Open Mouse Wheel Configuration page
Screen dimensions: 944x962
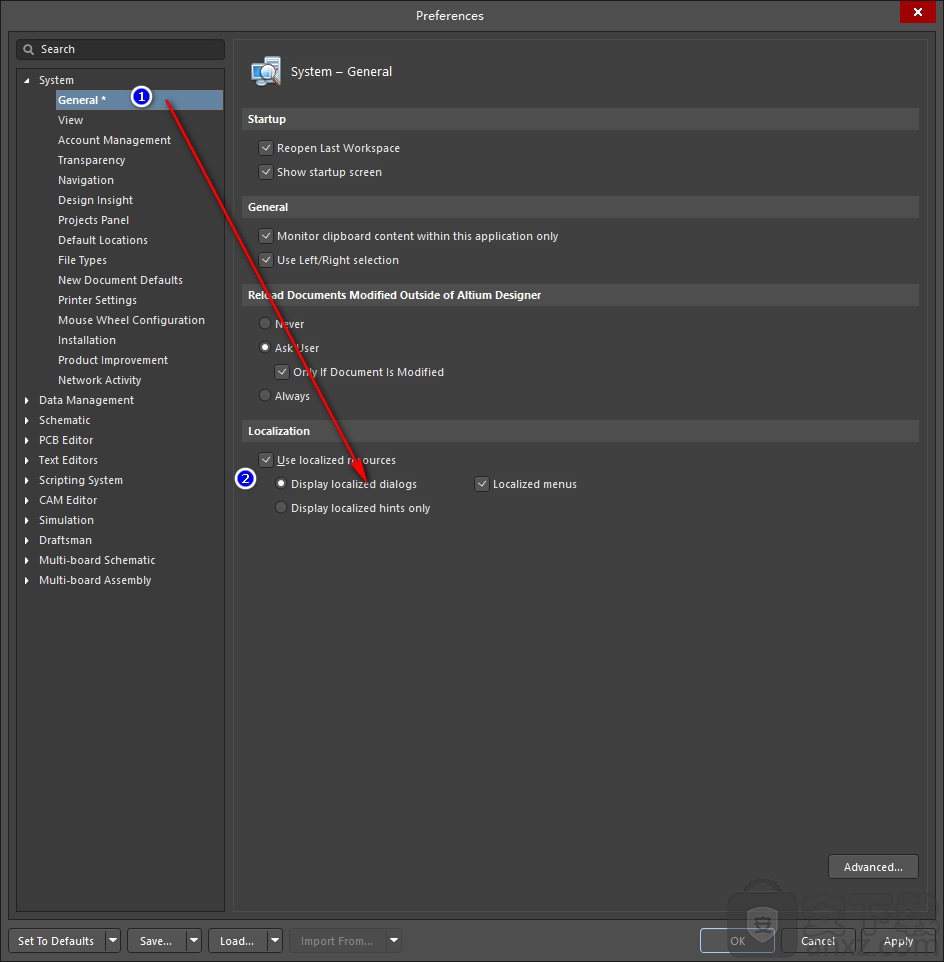131,320
